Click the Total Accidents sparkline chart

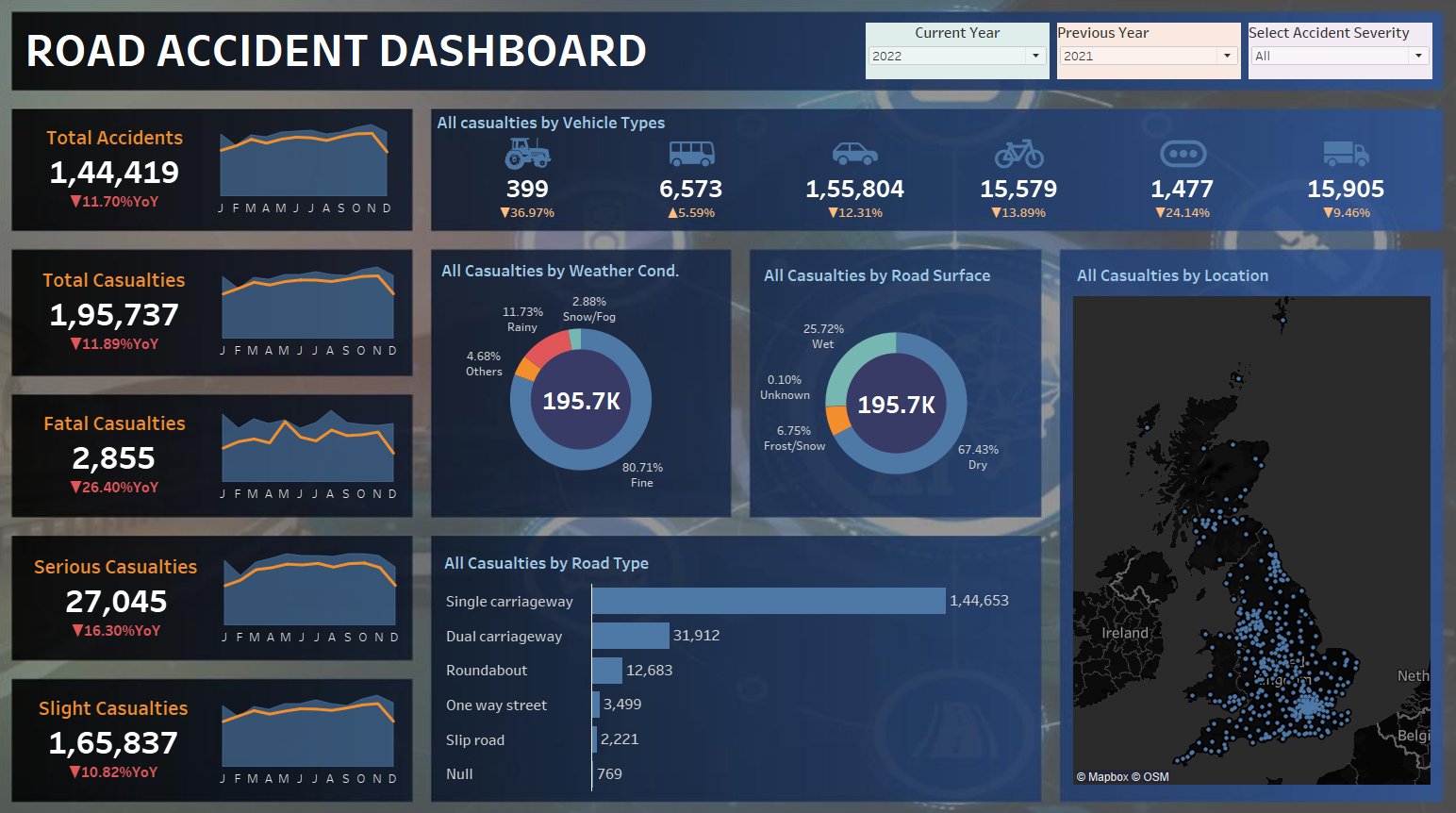304,160
